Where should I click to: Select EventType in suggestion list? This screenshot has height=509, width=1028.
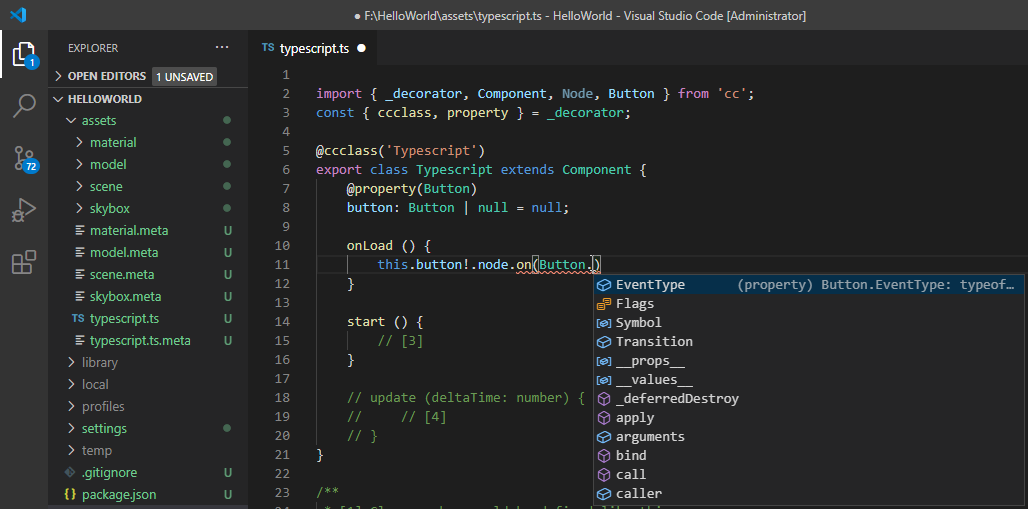[810, 285]
